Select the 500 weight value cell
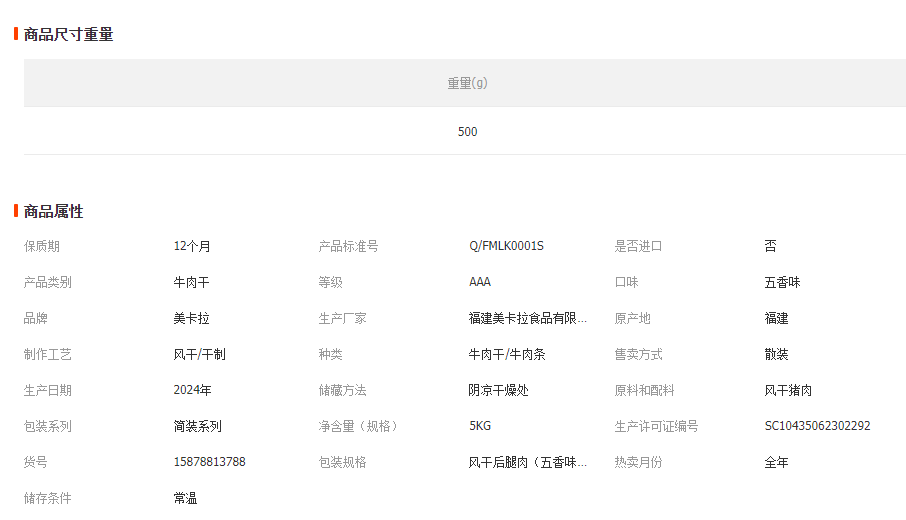Image resolution: width=906 pixels, height=520 pixels. point(467,132)
